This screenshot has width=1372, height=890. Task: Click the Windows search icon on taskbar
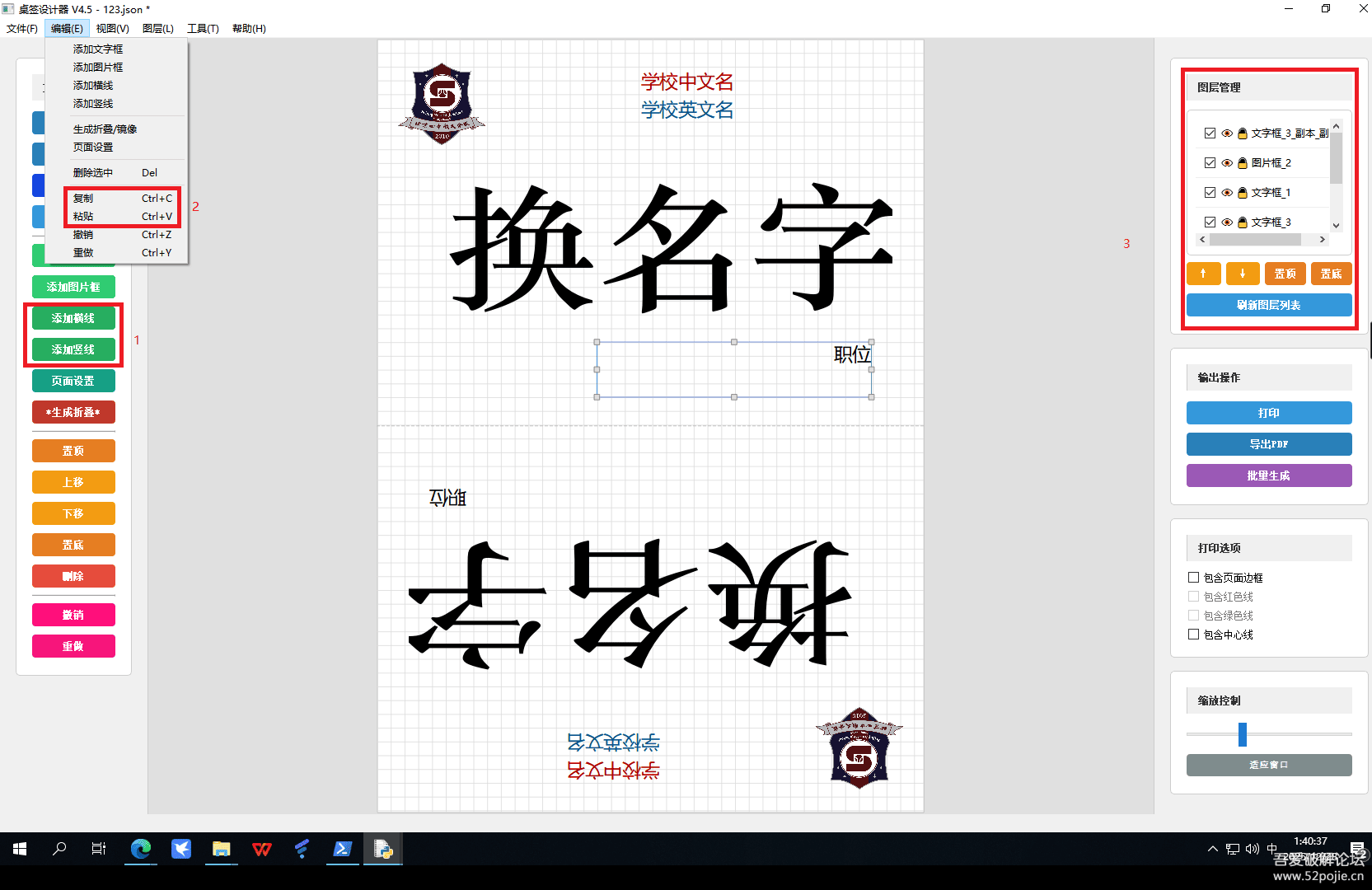pyautogui.click(x=59, y=849)
